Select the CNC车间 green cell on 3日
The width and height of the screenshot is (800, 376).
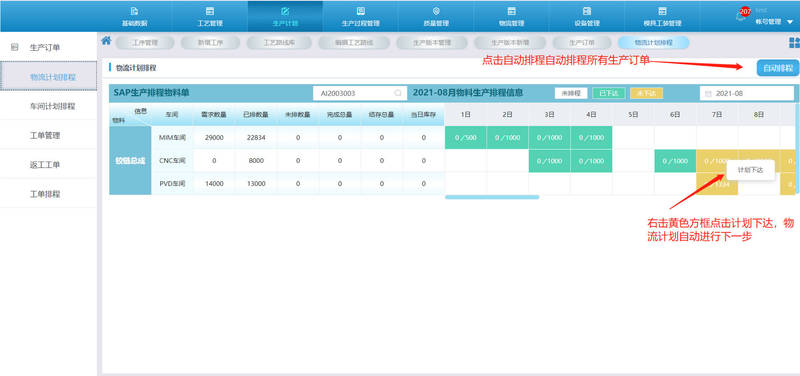click(x=549, y=161)
